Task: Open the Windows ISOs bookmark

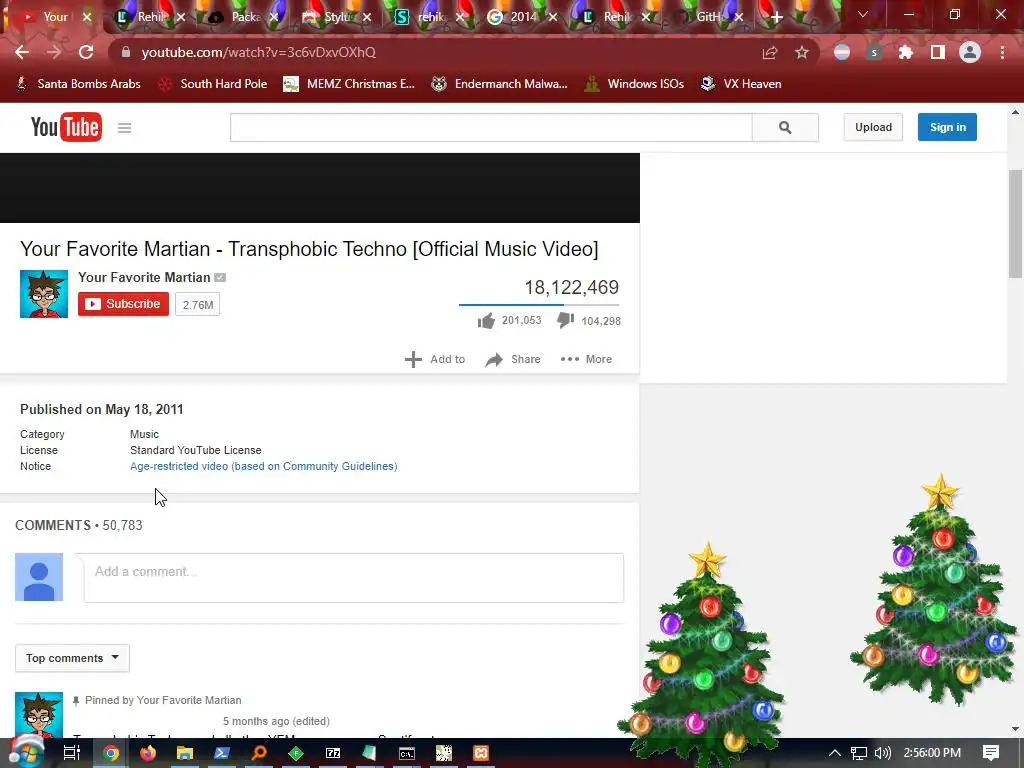Action: tap(635, 84)
